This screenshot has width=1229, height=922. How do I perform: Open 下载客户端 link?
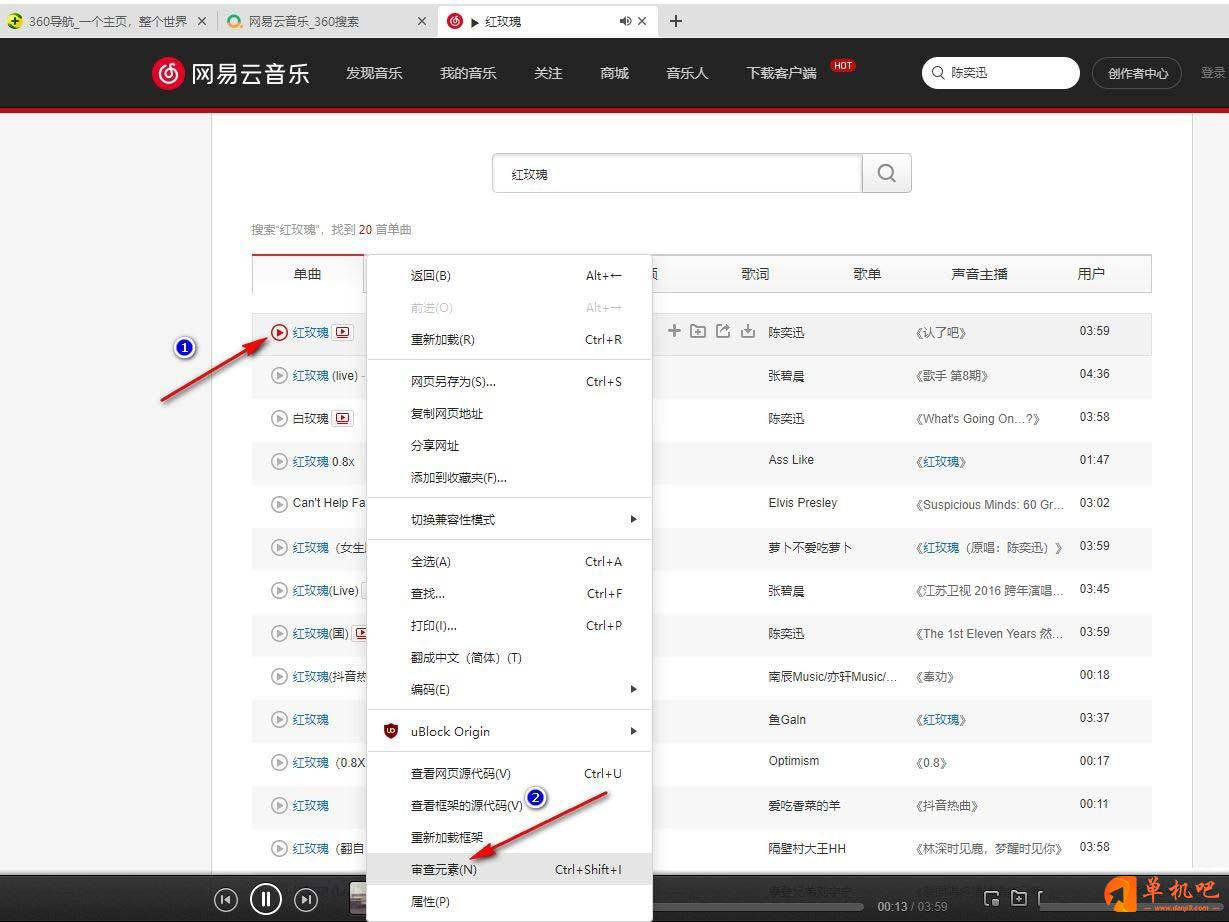pyautogui.click(x=781, y=73)
